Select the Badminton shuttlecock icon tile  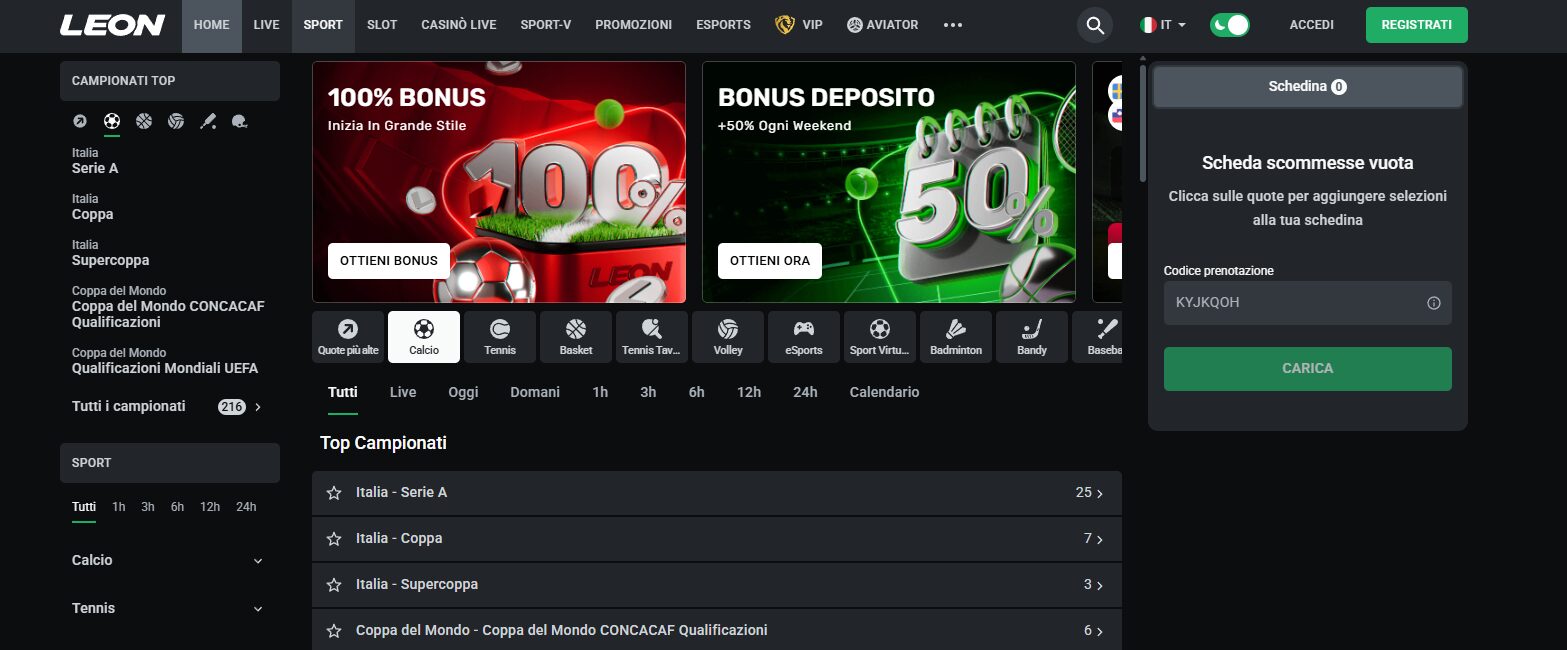click(956, 337)
